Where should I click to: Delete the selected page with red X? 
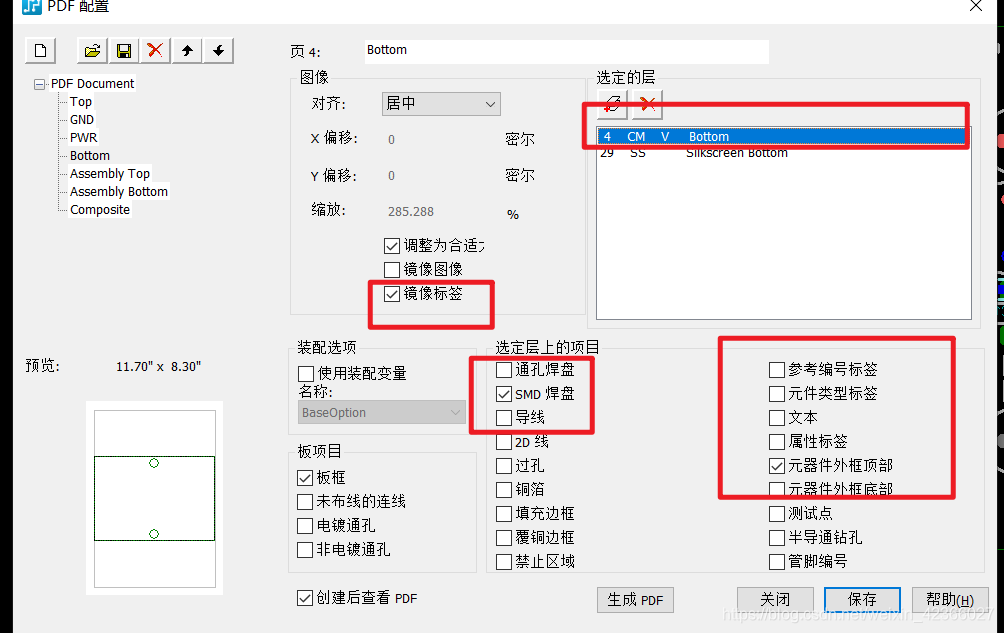tap(155, 51)
